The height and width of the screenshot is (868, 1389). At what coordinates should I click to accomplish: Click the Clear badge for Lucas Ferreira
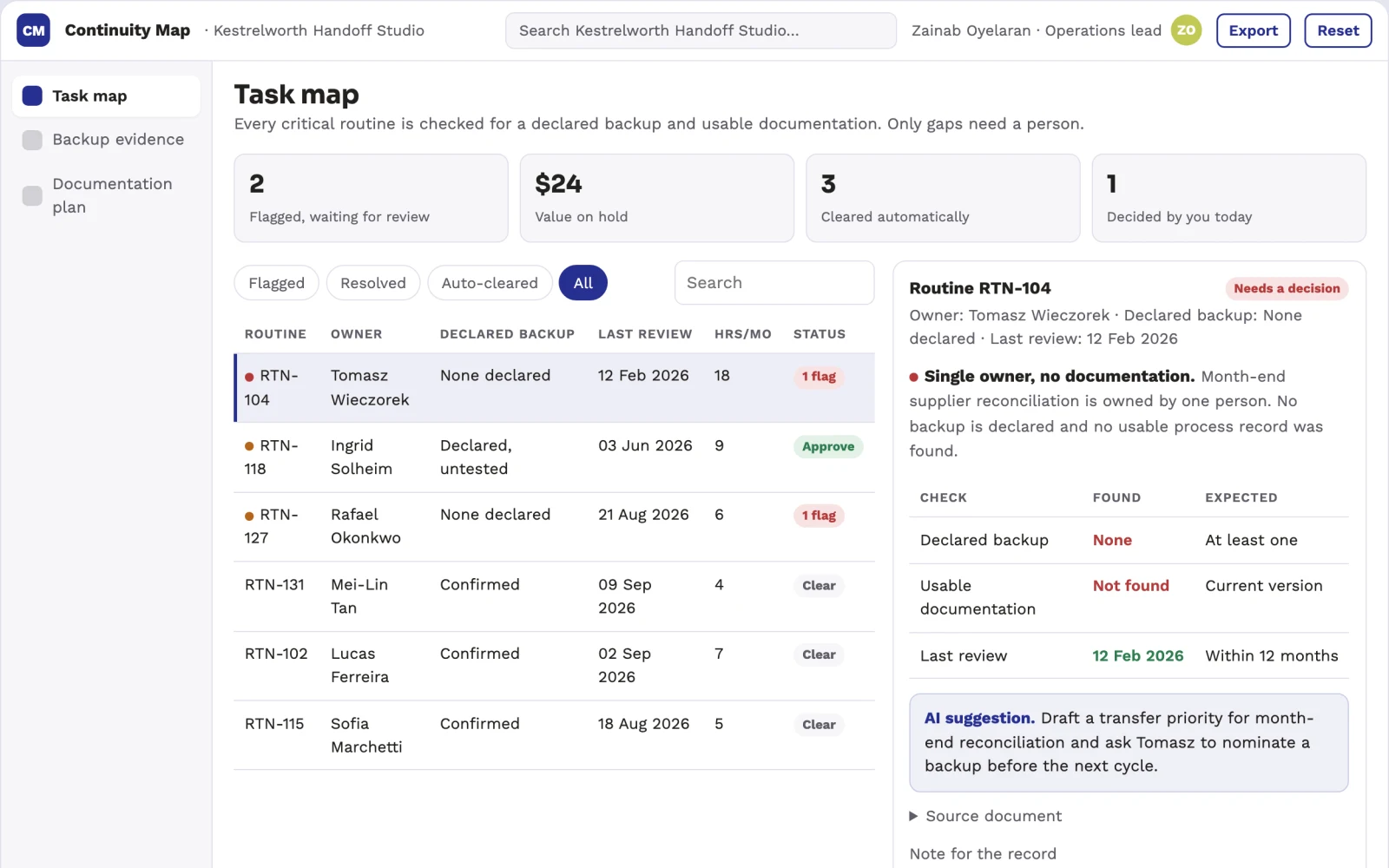(819, 654)
